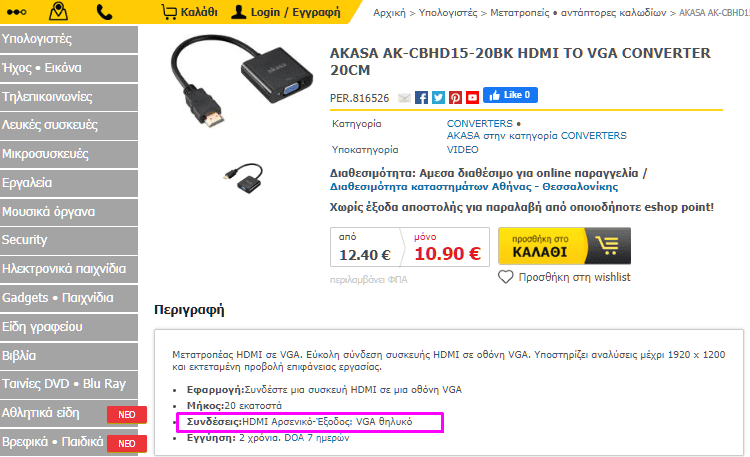The width and height of the screenshot is (750, 457).
Task: Click the CONVERTERS category link
Action: (x=479, y=123)
